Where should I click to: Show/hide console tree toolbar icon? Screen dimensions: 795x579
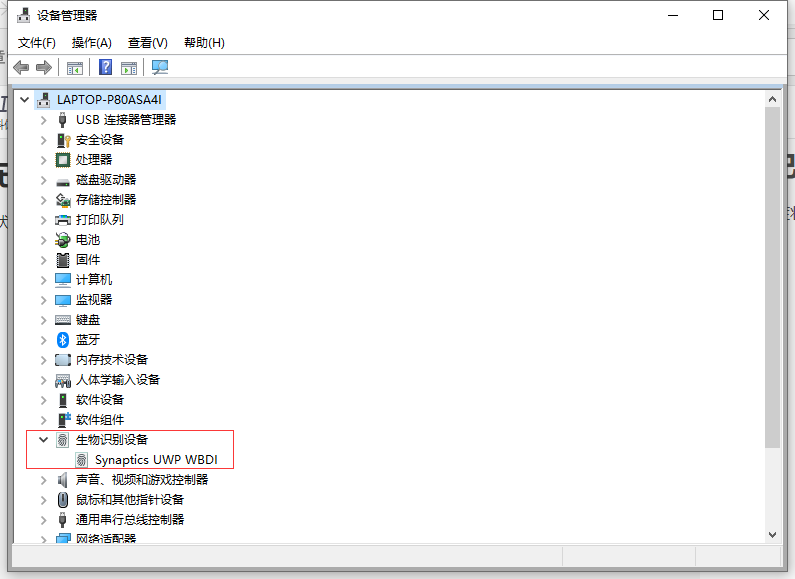[x=75, y=67]
